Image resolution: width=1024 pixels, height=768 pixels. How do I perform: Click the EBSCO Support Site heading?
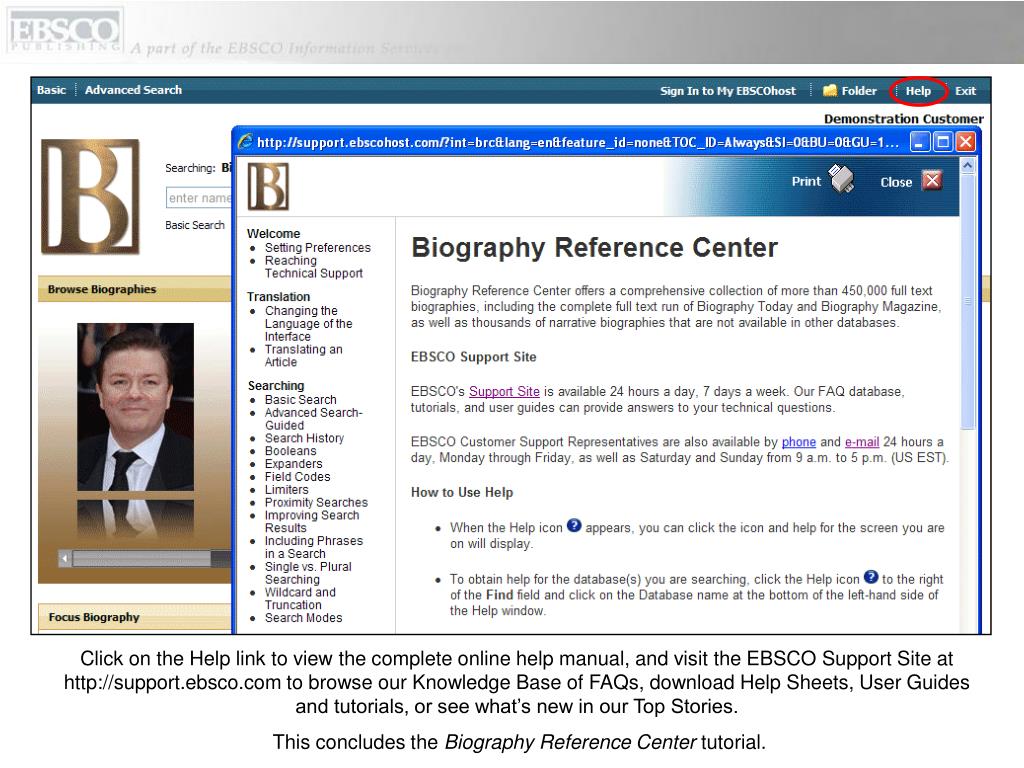(x=473, y=357)
